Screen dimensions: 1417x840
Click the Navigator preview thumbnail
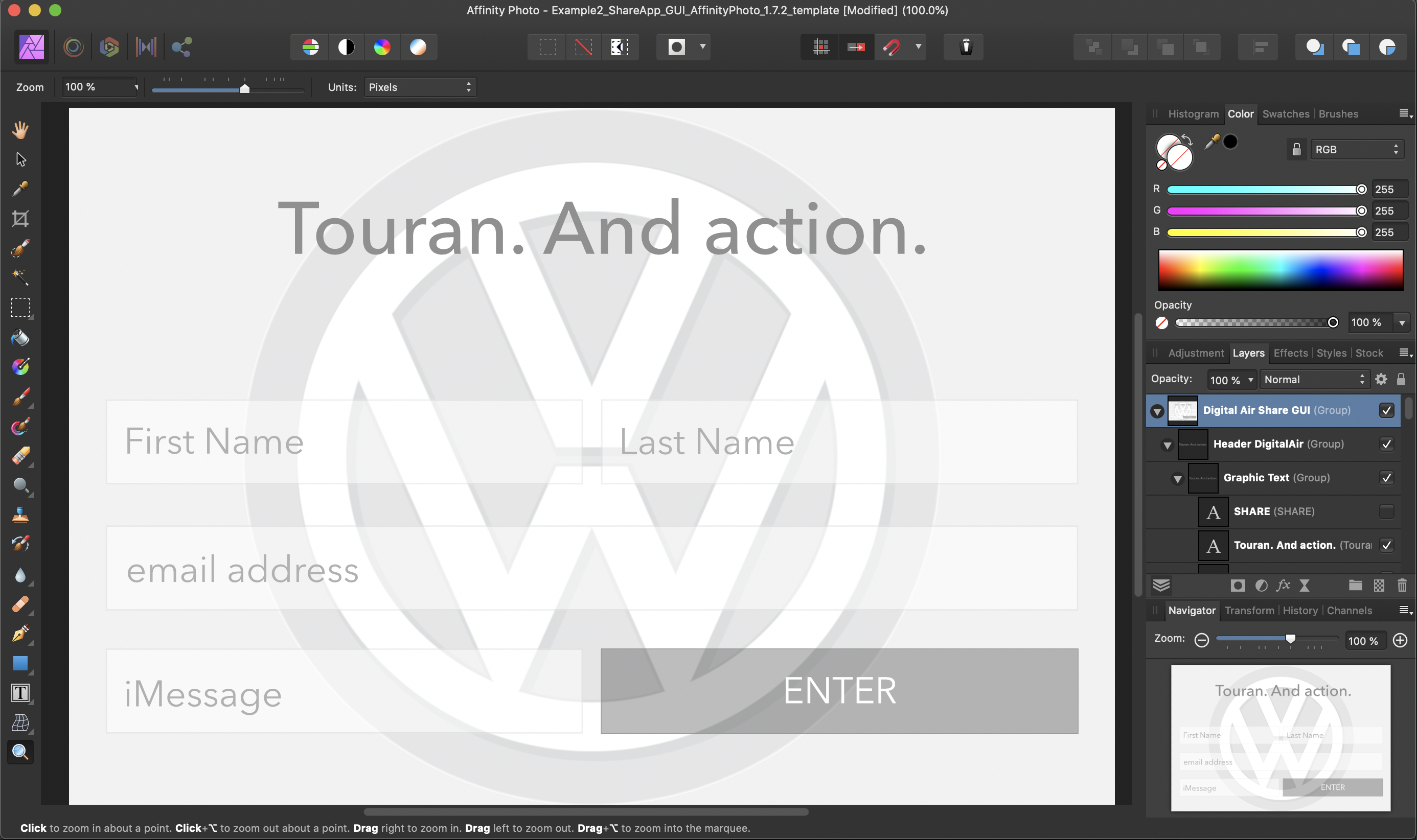pyautogui.click(x=1280, y=737)
